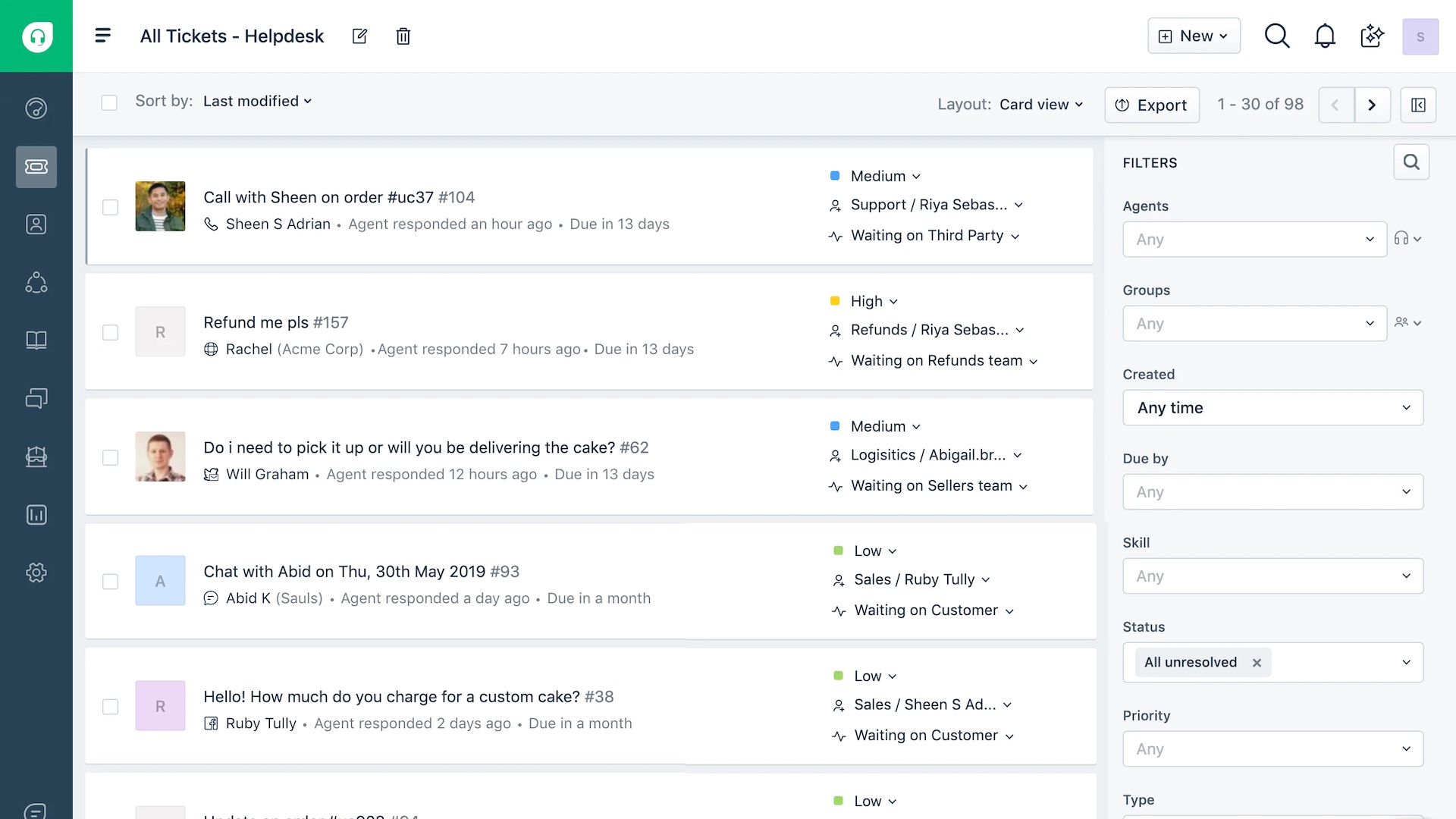Image resolution: width=1456 pixels, height=819 pixels.
Task: Expand the Sort by Last modified dropdown
Action: click(257, 101)
